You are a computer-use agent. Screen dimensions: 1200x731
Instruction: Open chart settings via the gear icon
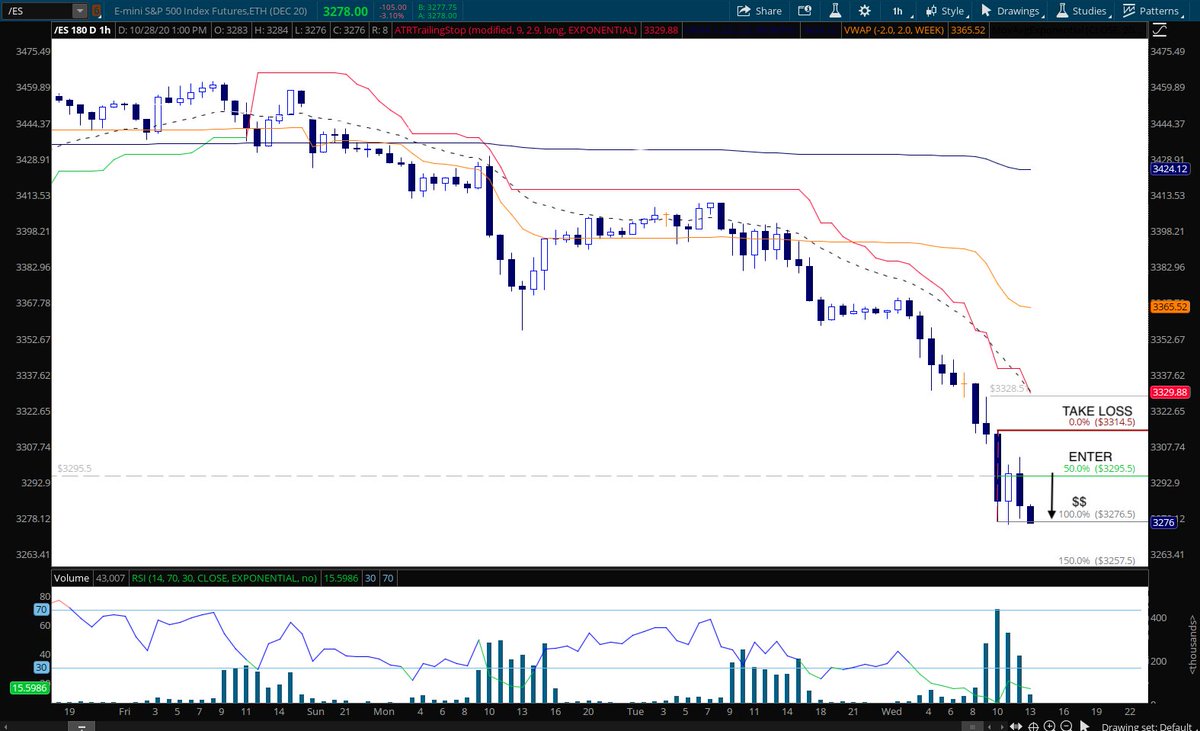[866, 10]
